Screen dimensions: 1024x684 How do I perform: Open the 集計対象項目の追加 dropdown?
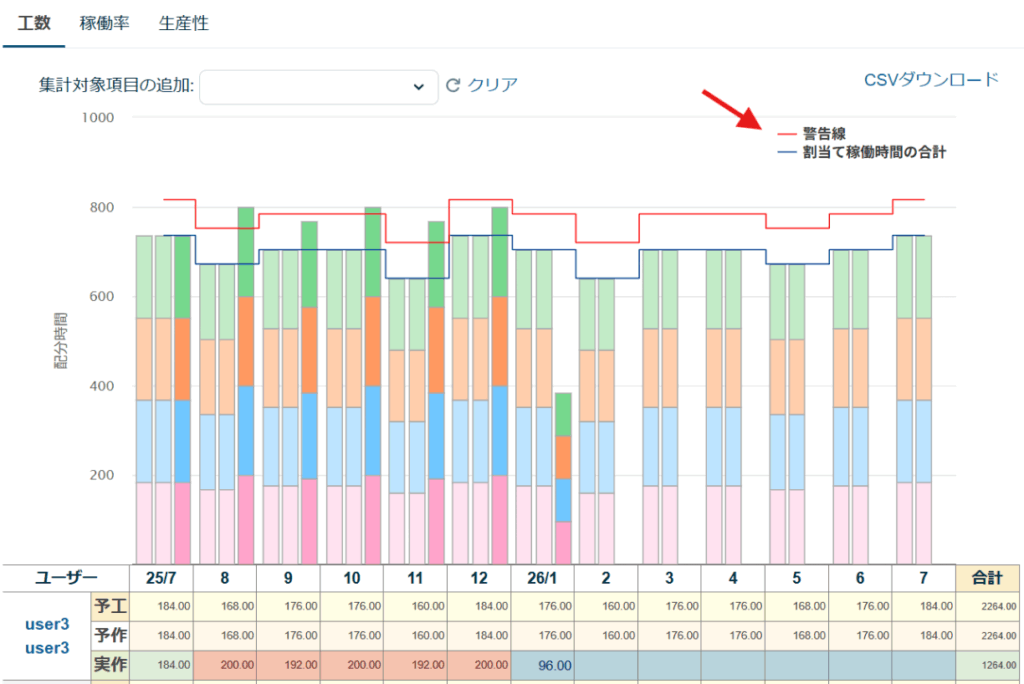click(x=319, y=87)
